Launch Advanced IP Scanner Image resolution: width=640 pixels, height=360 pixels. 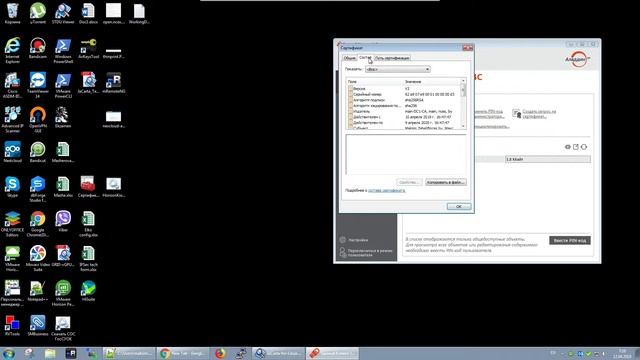[x=13, y=120]
